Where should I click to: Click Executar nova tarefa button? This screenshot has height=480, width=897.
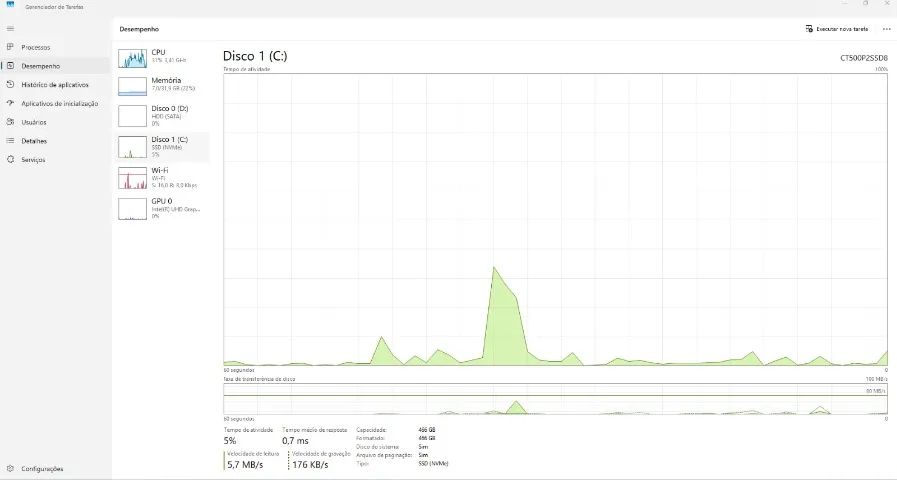(837, 29)
